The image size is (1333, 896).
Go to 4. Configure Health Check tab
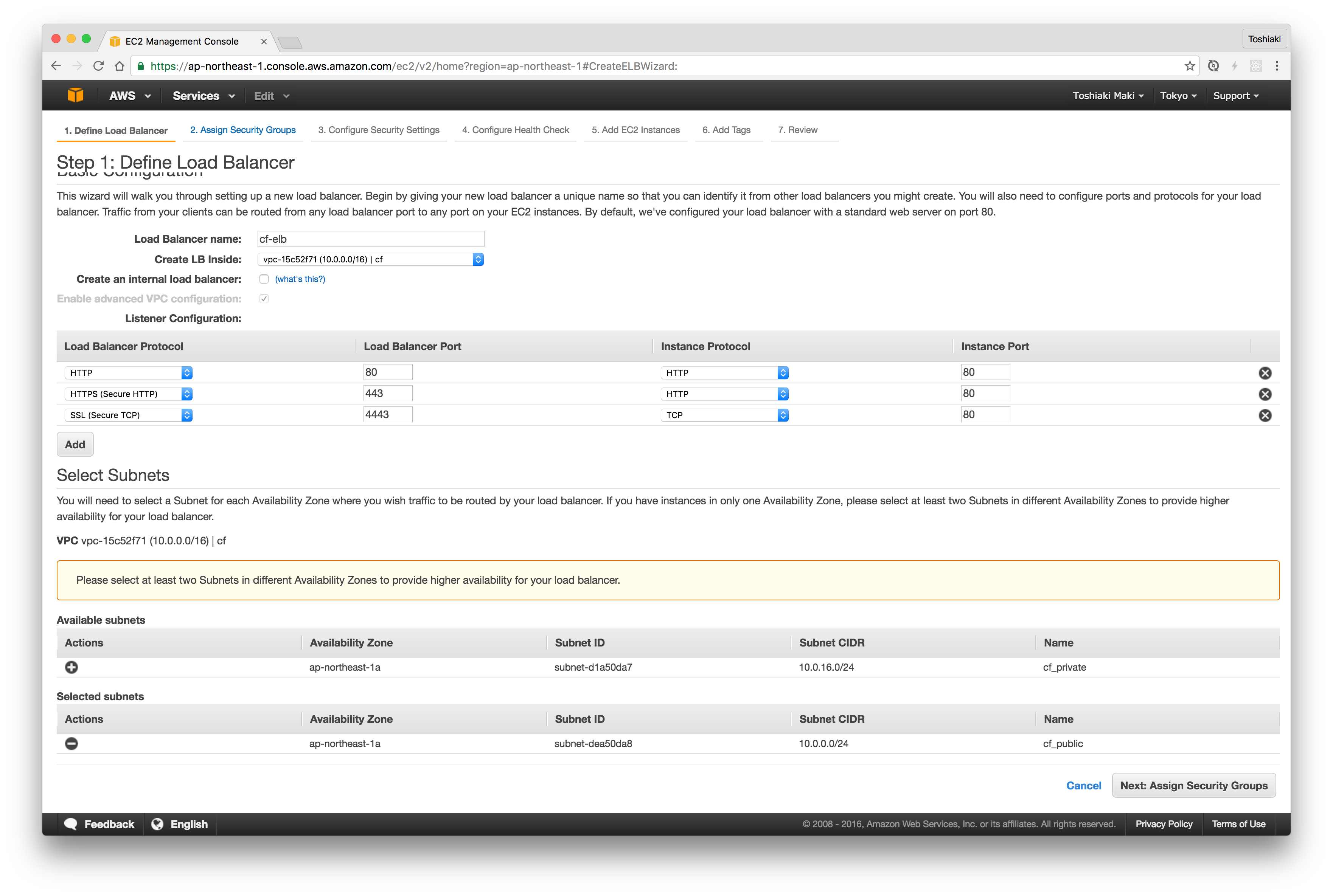tap(516, 130)
